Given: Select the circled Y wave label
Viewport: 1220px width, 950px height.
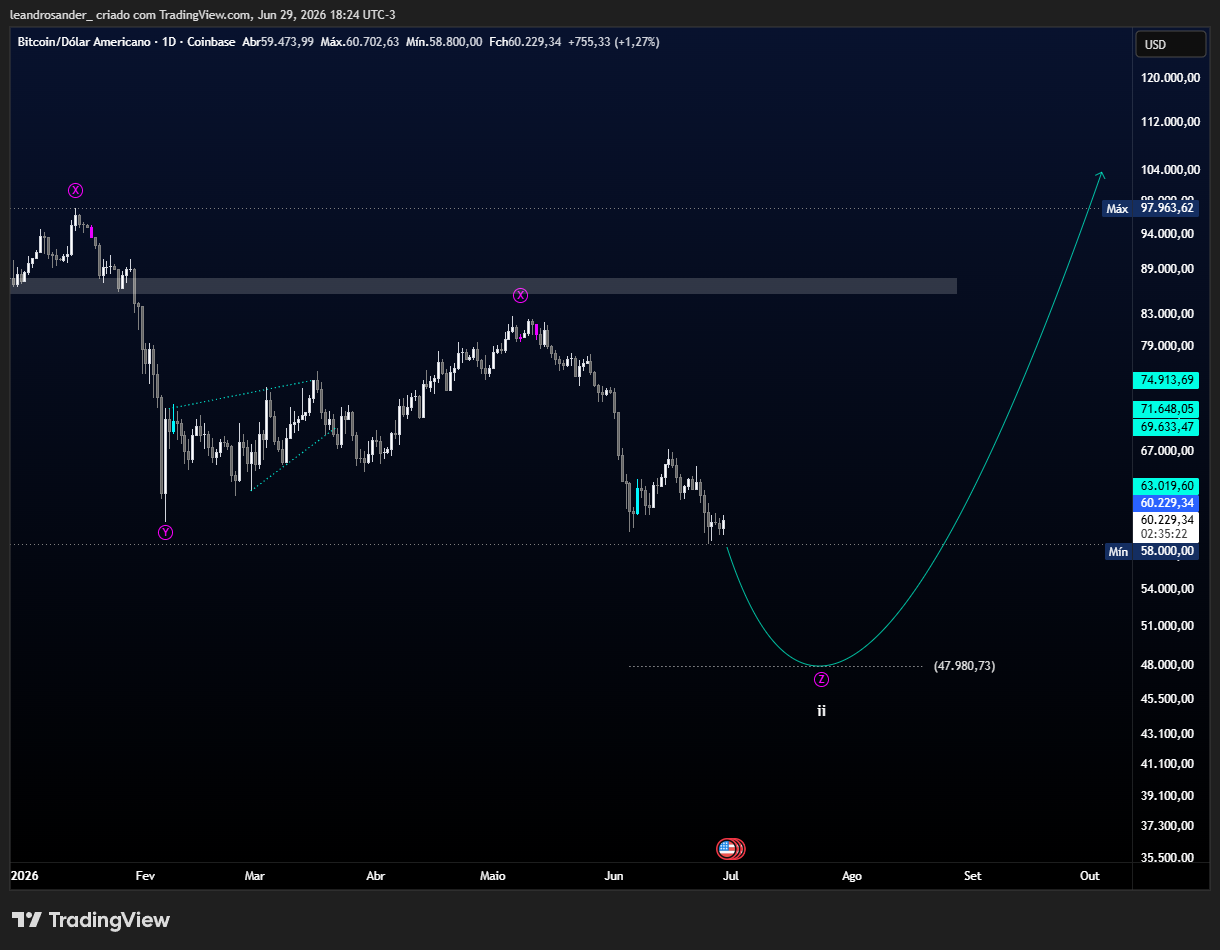Looking at the screenshot, I should click(x=165, y=532).
